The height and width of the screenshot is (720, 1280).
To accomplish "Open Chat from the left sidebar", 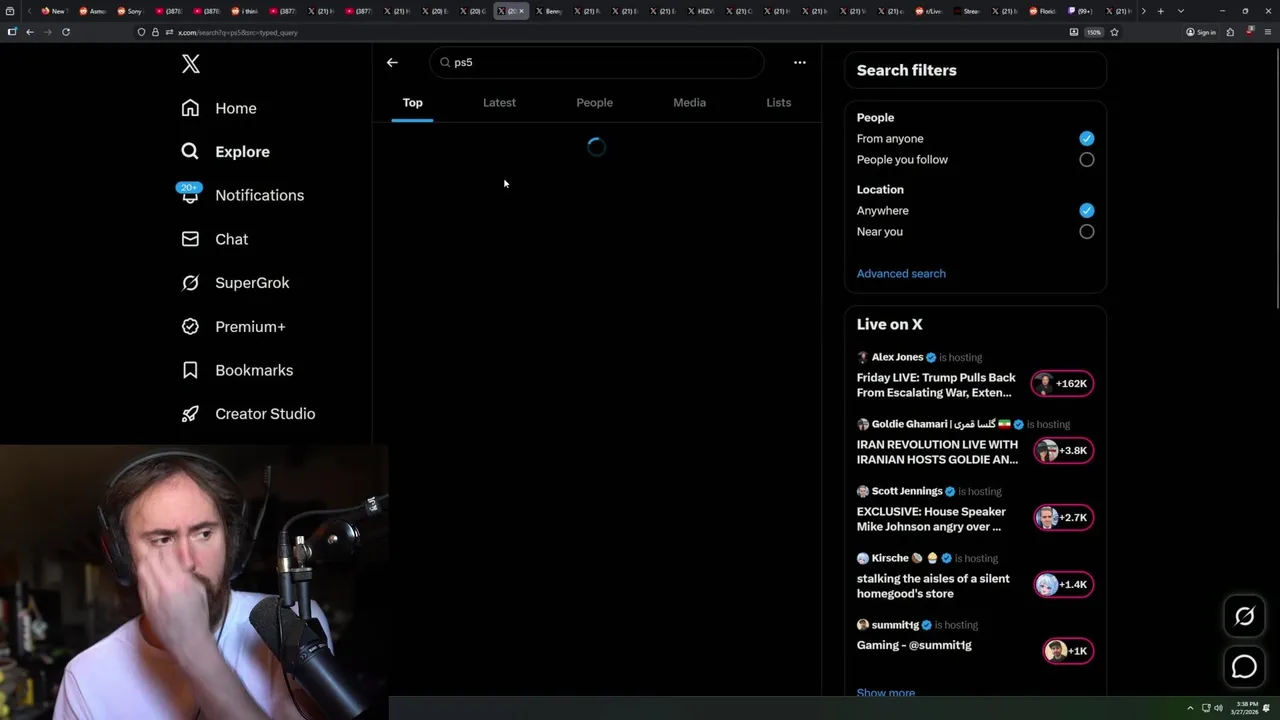I will tap(214, 239).
